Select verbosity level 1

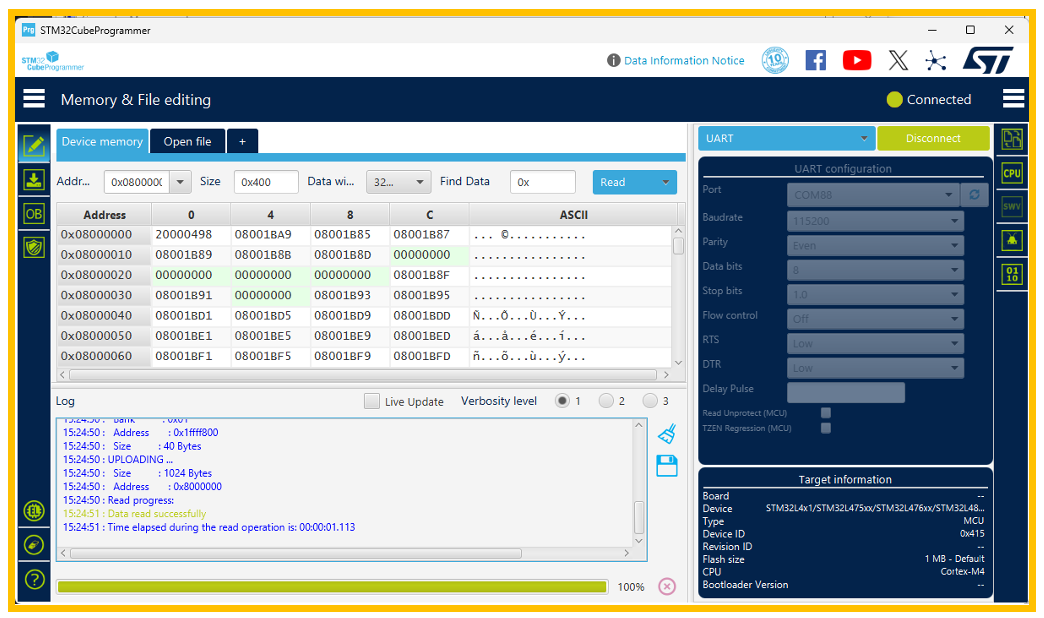tap(563, 401)
